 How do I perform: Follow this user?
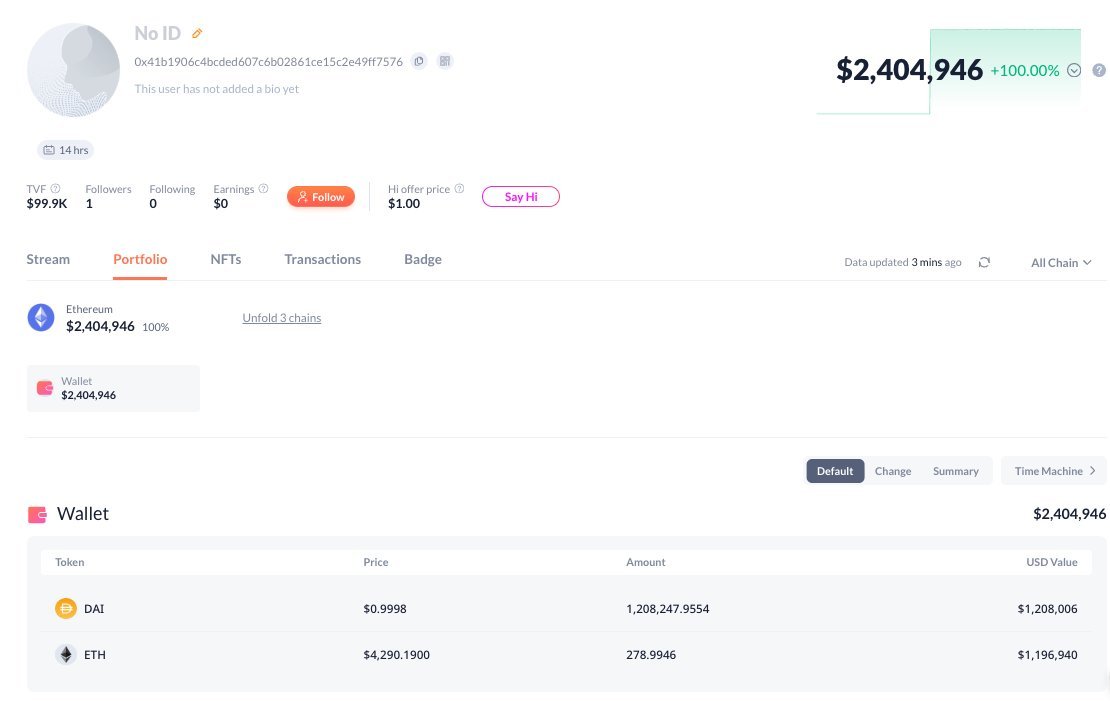coord(320,196)
